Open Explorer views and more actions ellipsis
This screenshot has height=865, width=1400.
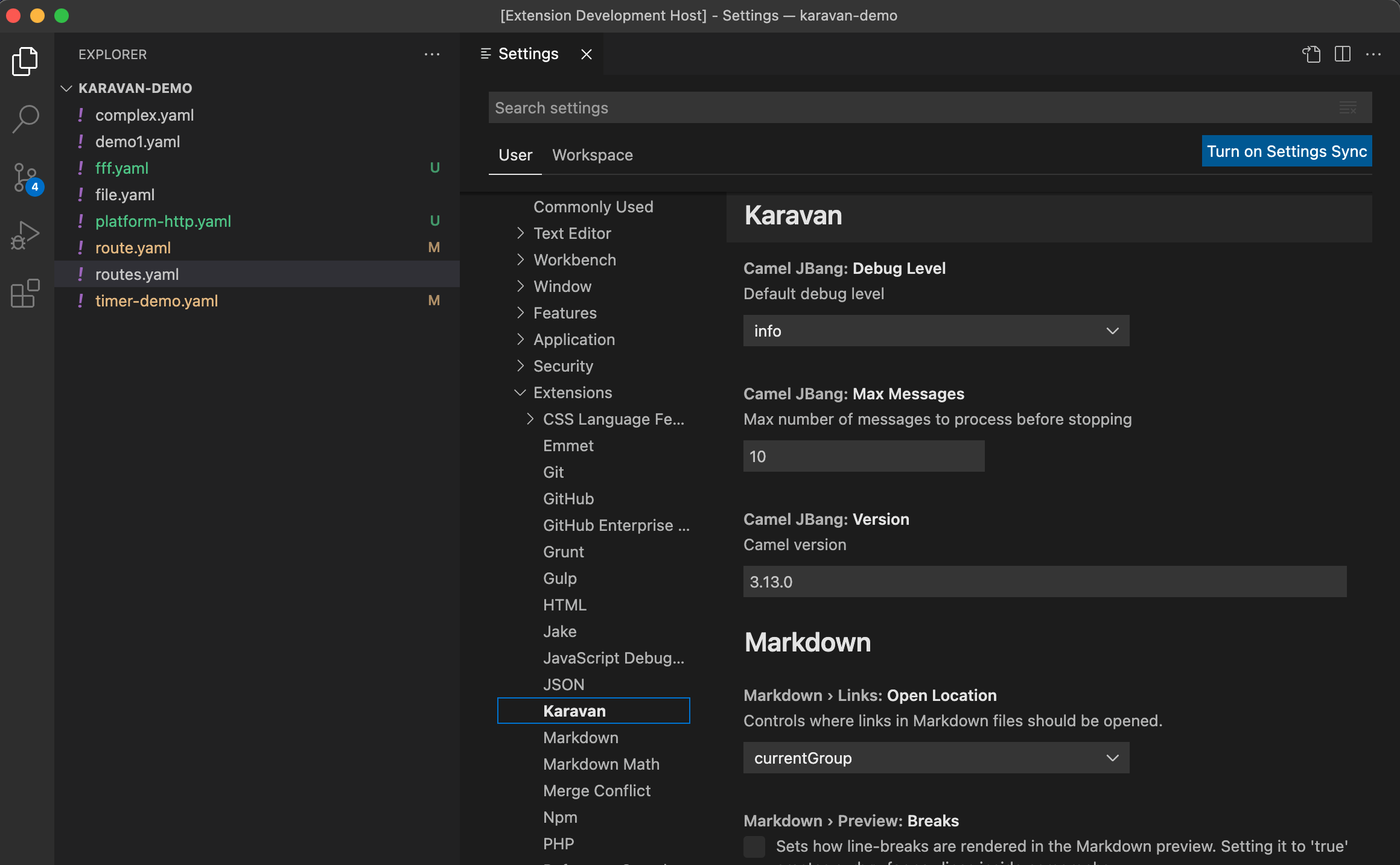tap(432, 54)
